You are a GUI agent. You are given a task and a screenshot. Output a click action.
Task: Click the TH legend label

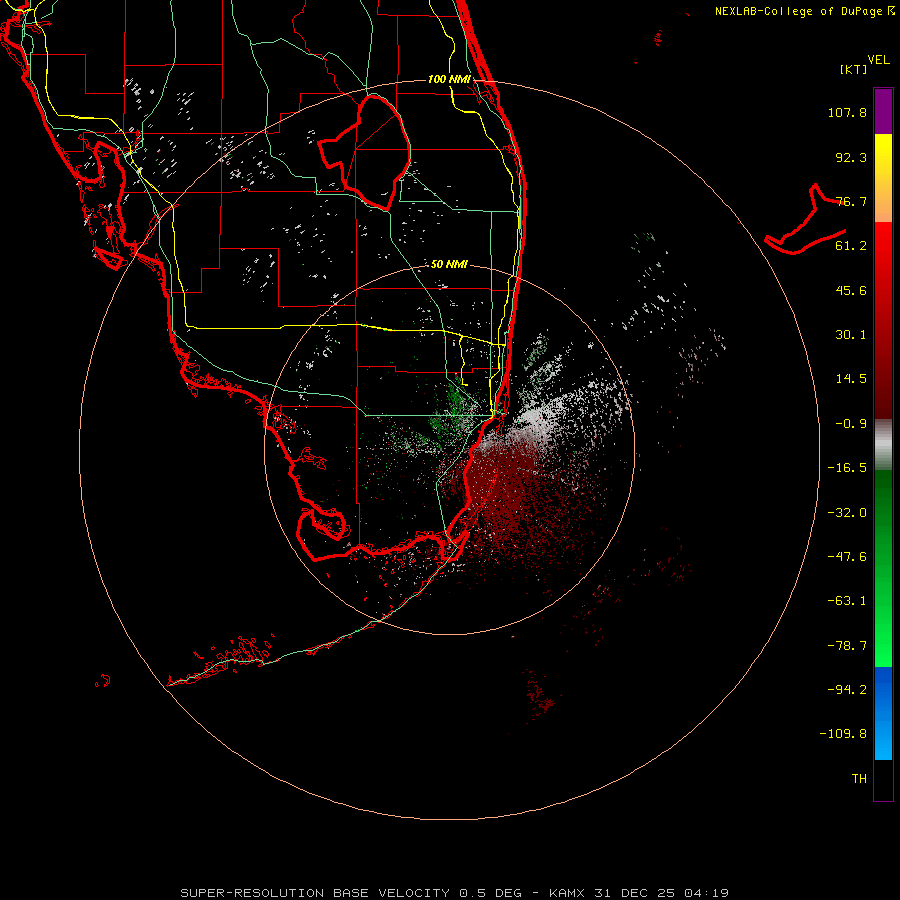click(x=859, y=779)
